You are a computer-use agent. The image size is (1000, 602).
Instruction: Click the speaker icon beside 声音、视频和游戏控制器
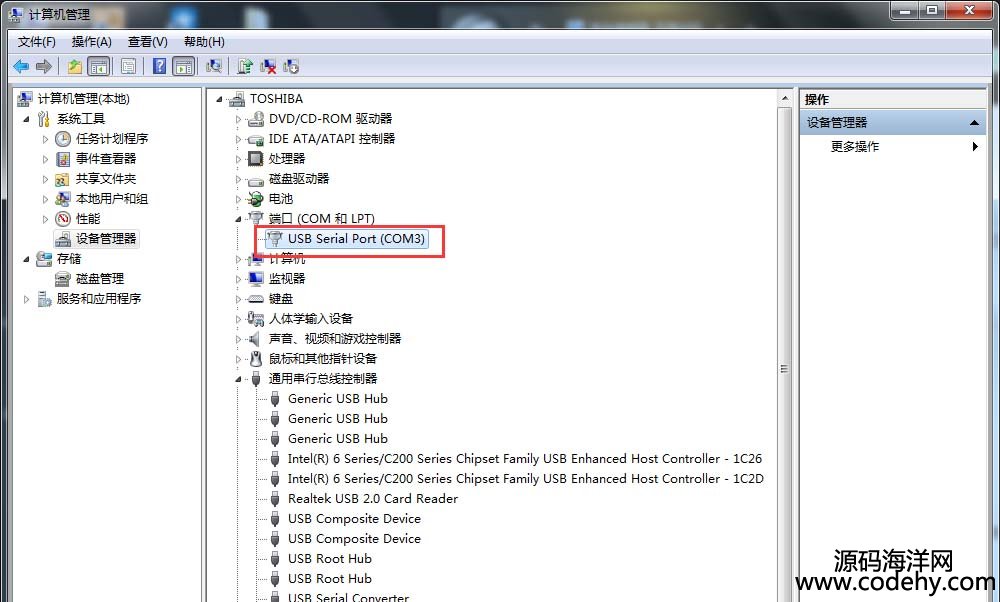[256, 339]
